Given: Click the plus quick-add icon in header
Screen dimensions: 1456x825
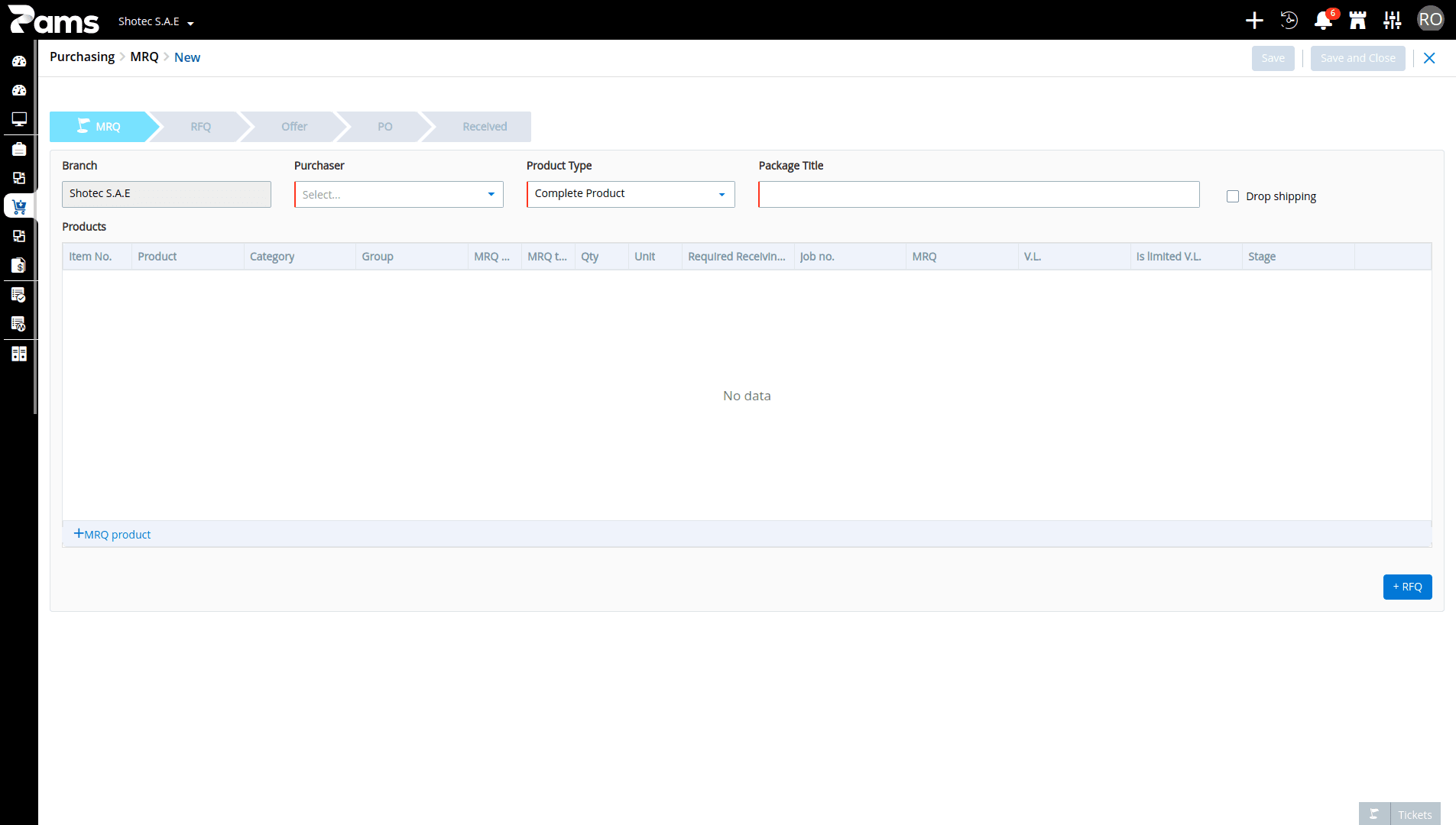Looking at the screenshot, I should 1254,21.
